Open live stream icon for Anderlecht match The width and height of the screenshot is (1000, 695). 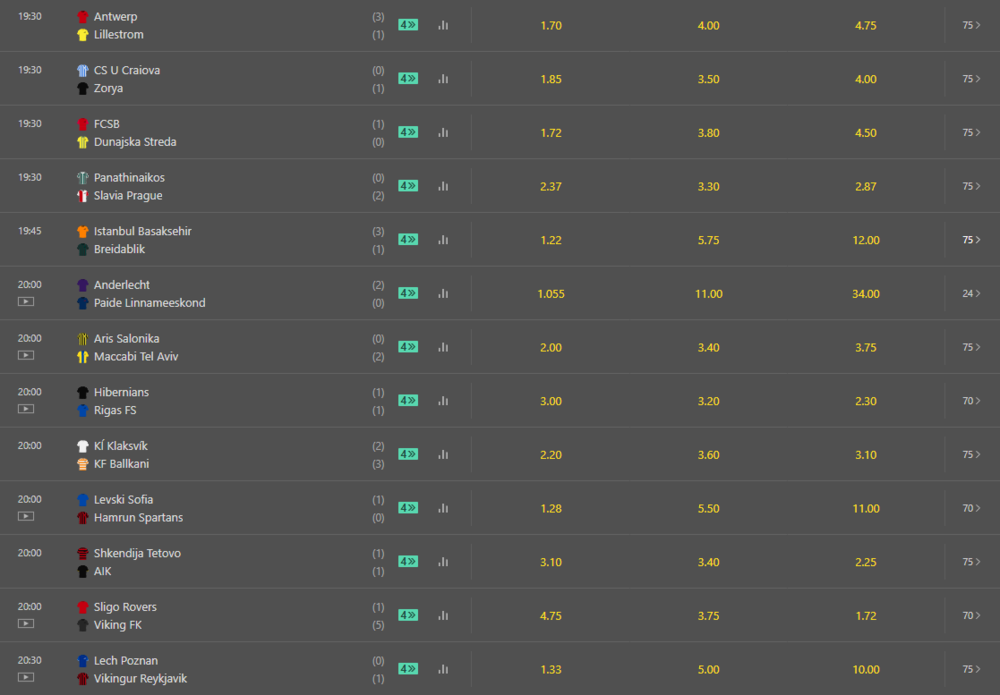[26, 301]
